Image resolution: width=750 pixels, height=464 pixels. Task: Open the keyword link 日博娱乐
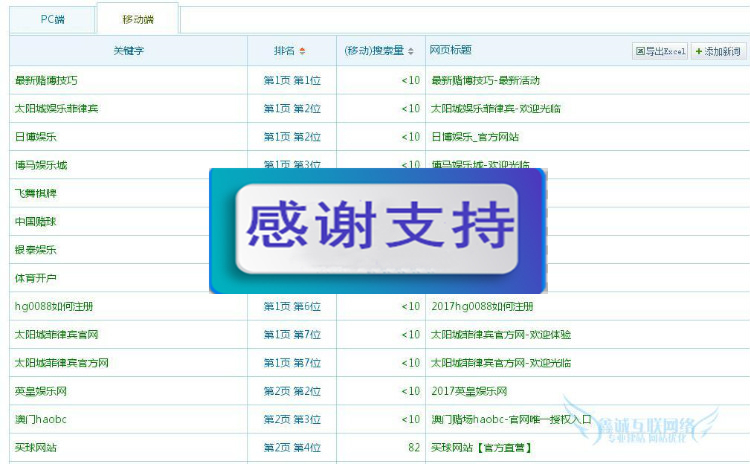(35, 137)
